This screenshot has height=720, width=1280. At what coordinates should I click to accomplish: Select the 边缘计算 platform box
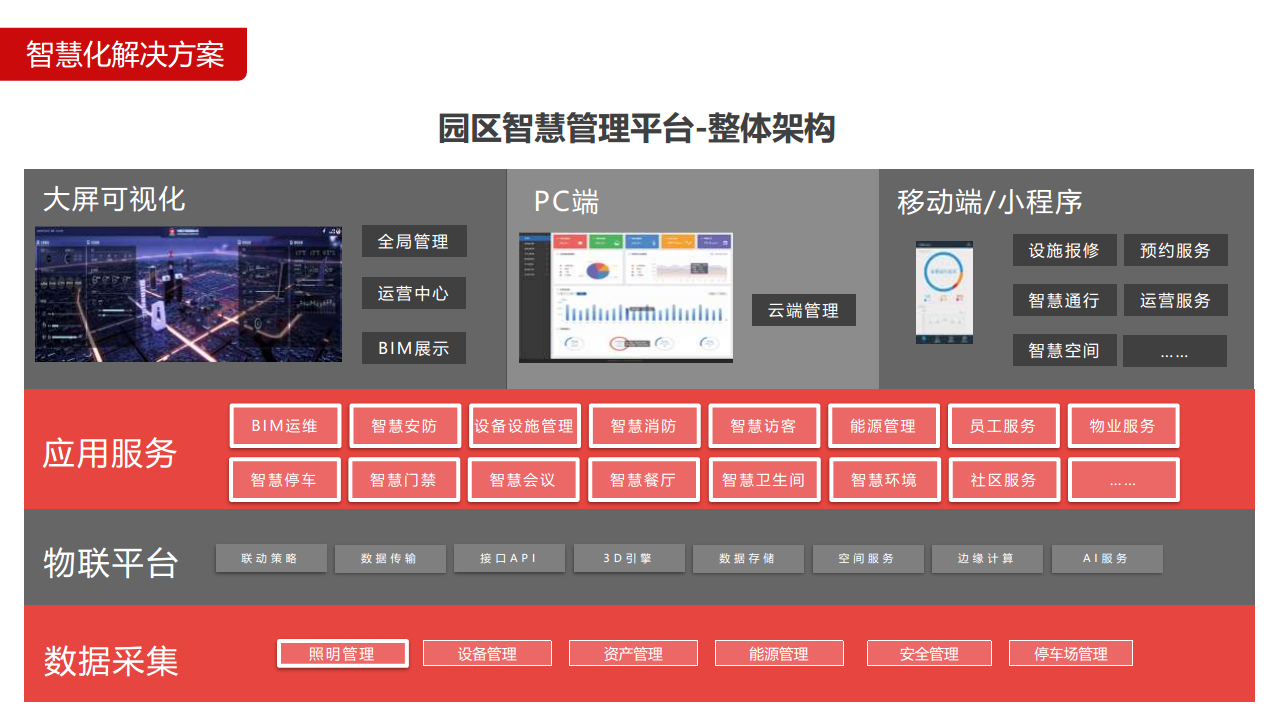pyautogui.click(x=987, y=559)
